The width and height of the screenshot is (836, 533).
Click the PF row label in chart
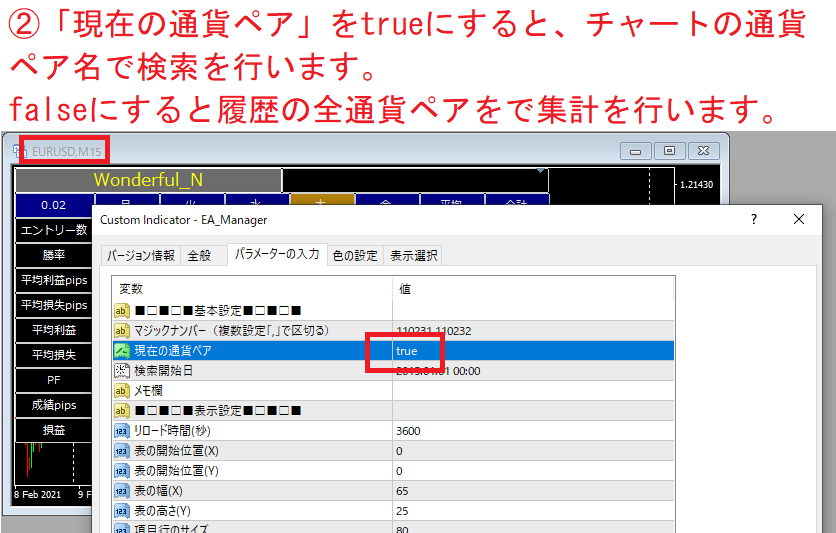[53, 381]
